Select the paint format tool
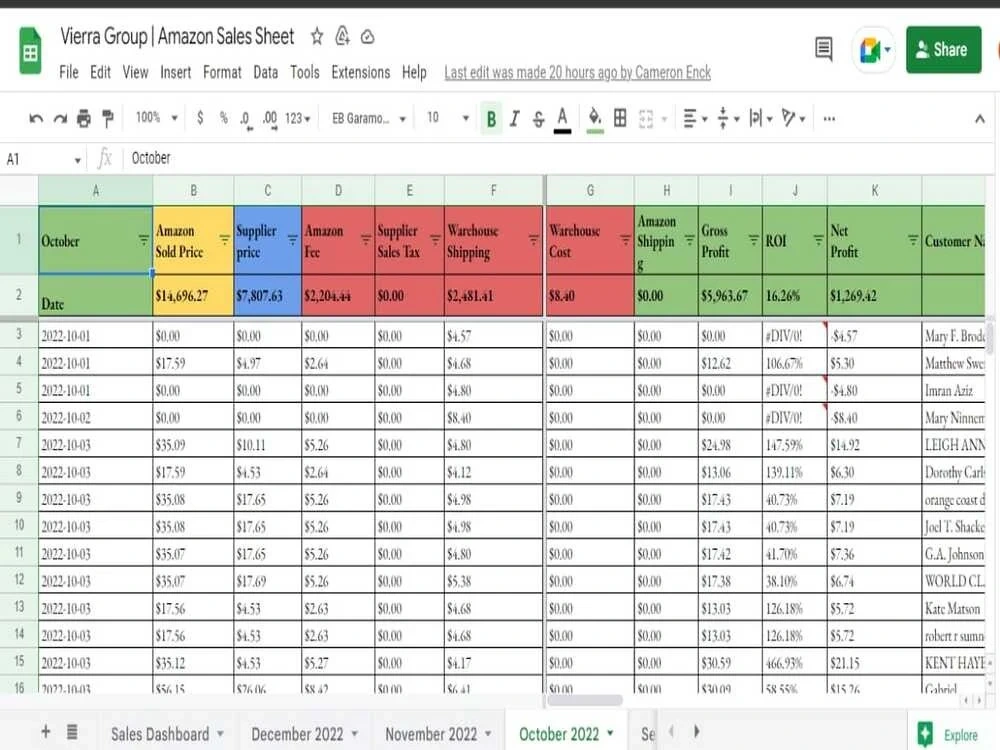 click(x=108, y=119)
